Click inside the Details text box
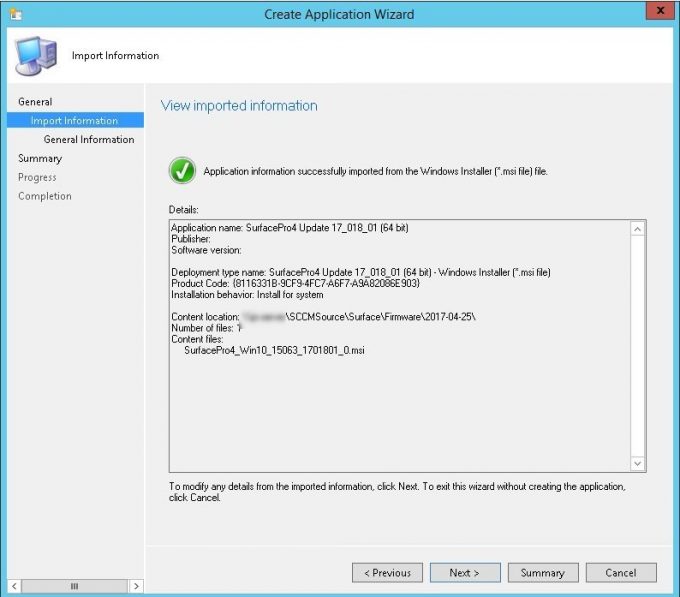Image resolution: width=680 pixels, height=597 pixels. [400, 400]
